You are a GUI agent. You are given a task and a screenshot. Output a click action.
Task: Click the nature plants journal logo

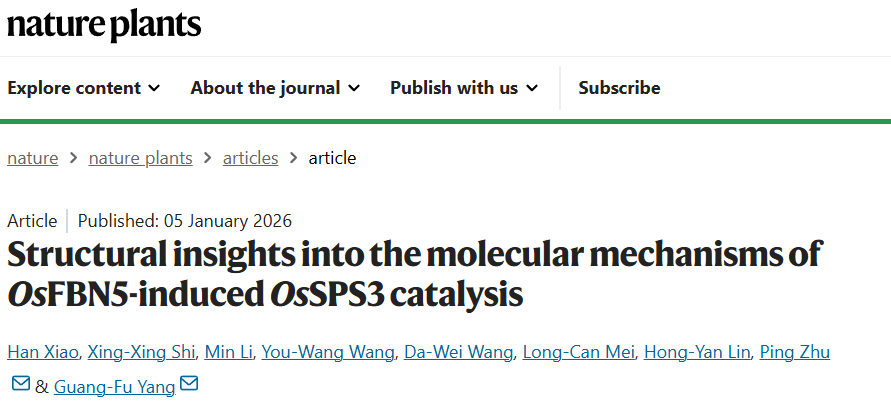104,24
